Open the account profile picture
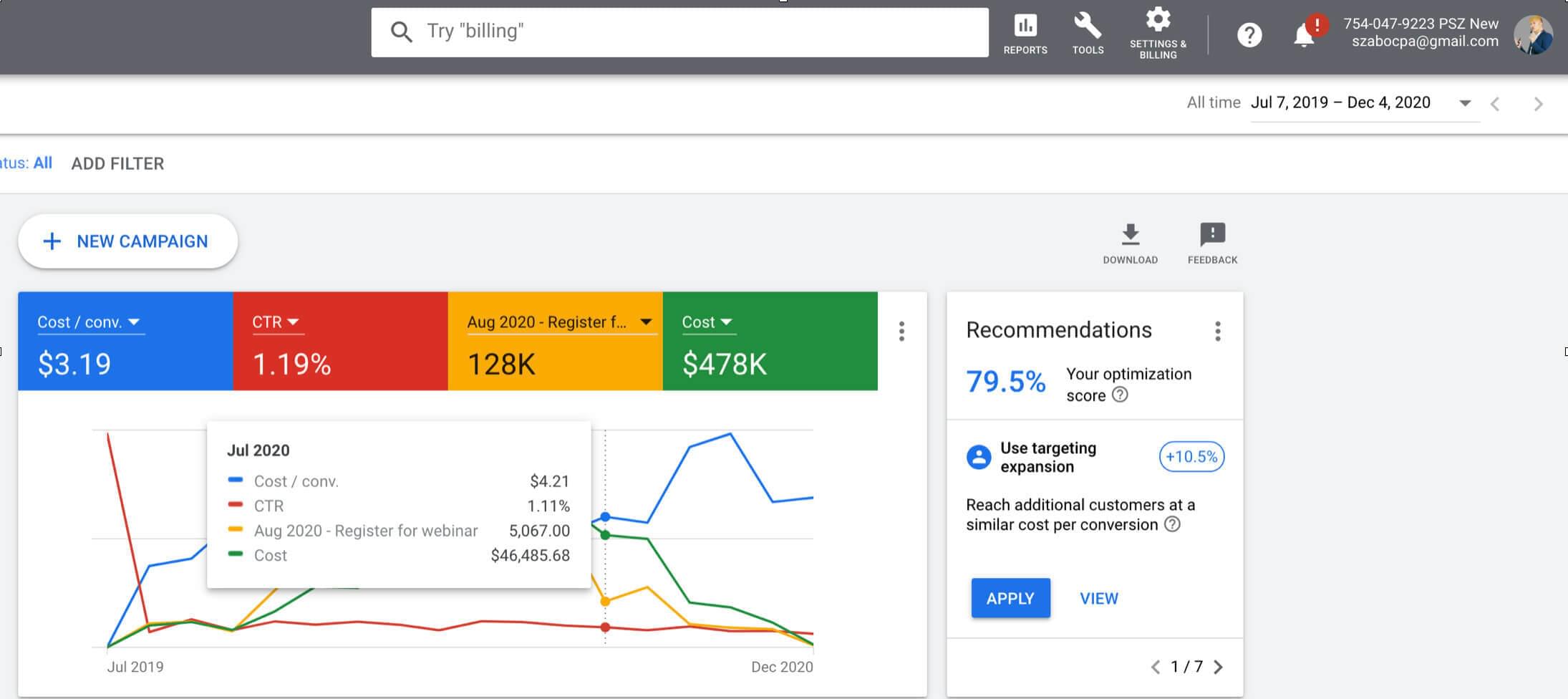Screen dimensions: 1568x699 coord(1533,34)
